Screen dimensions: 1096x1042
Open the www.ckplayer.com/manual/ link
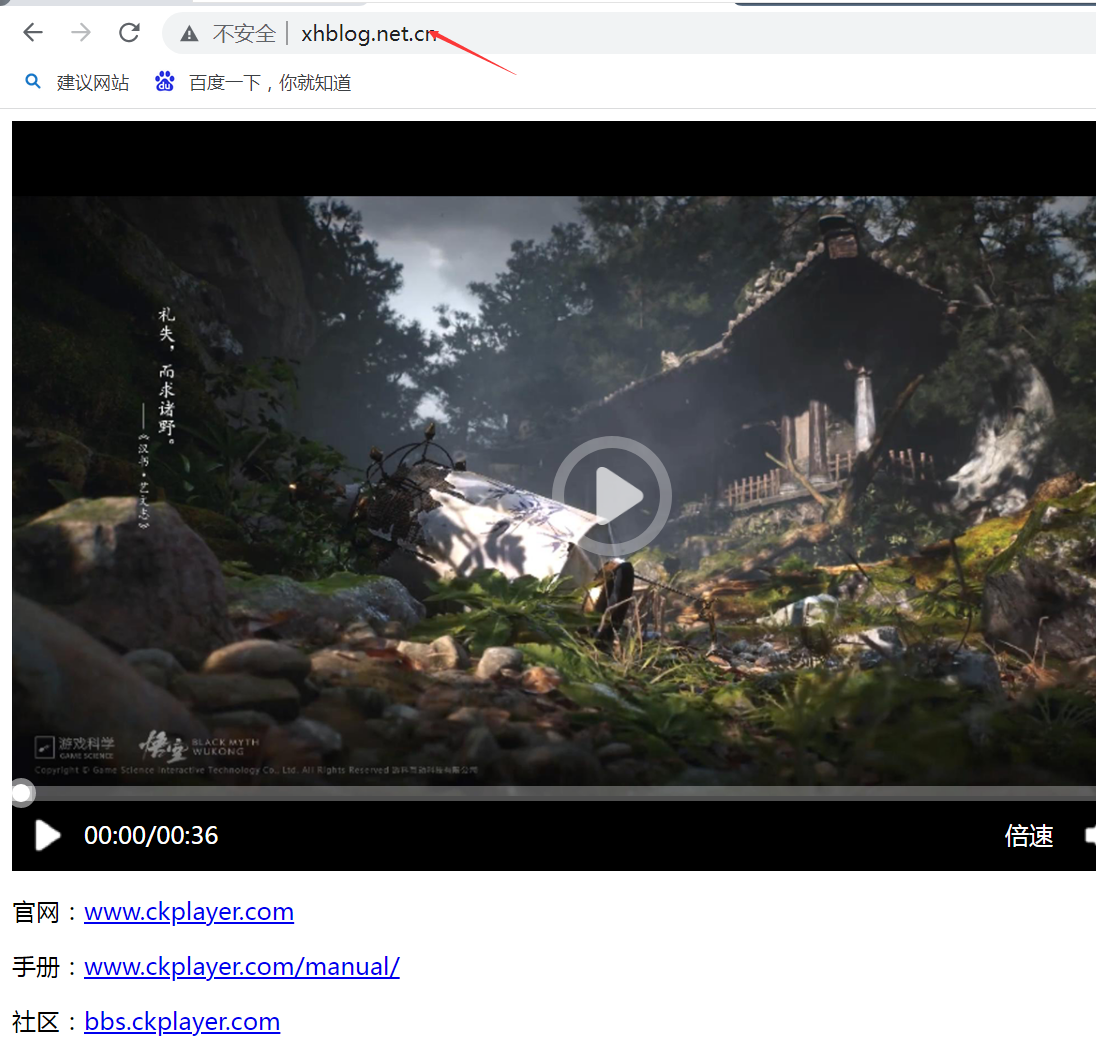242,967
